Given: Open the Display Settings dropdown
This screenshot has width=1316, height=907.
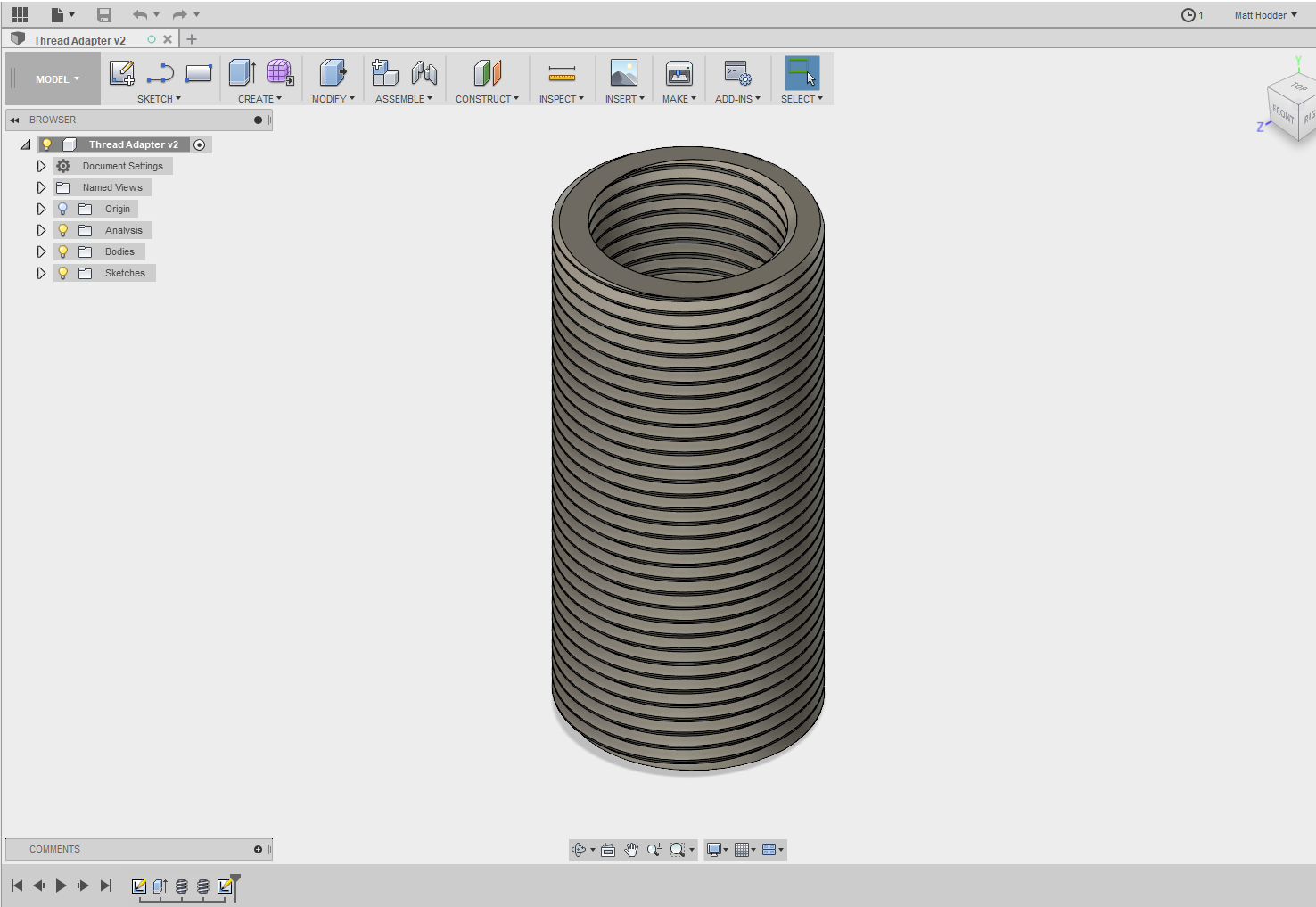Looking at the screenshot, I should (717, 850).
